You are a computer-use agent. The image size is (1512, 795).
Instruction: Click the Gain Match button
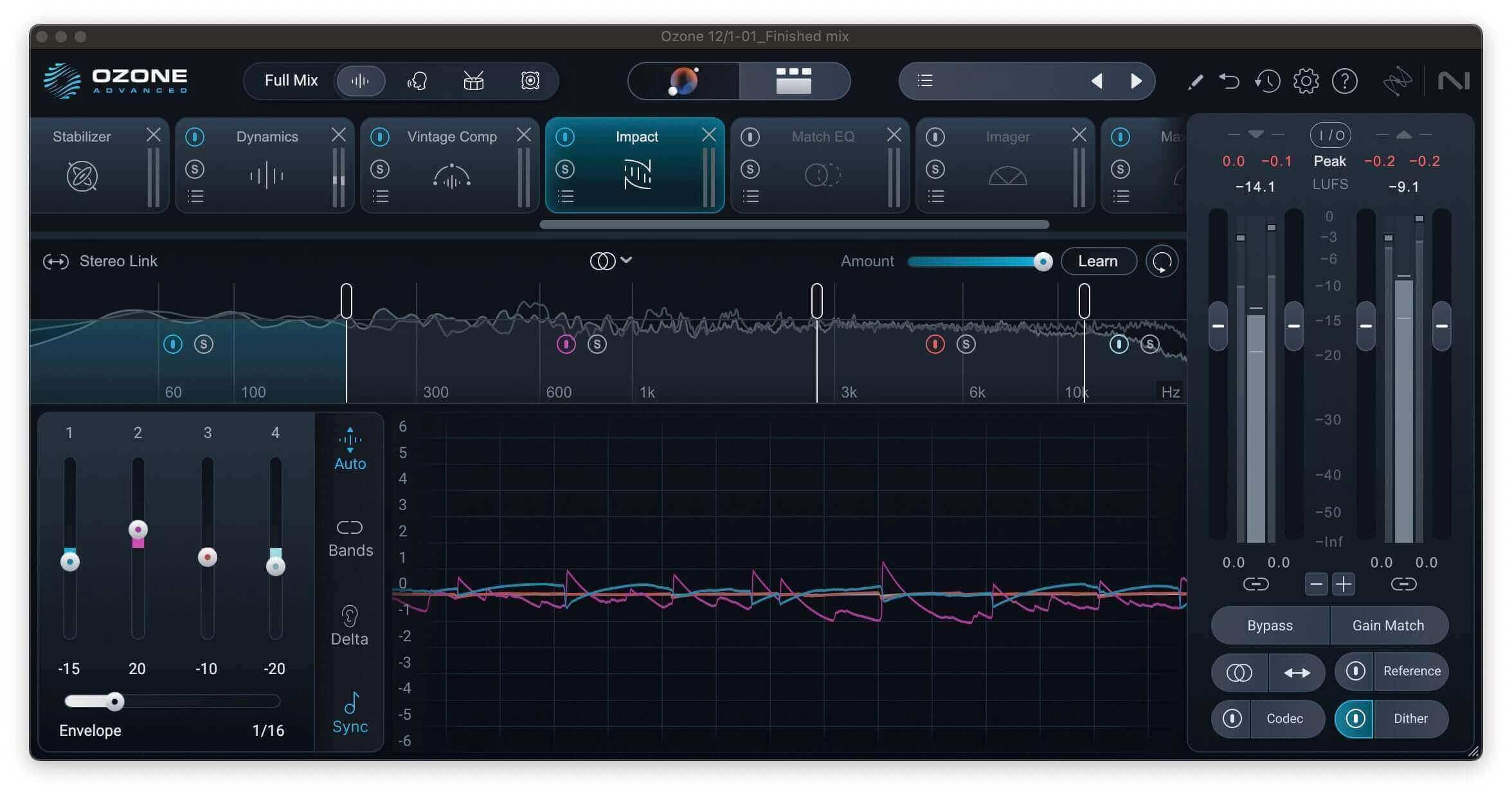pos(1388,625)
